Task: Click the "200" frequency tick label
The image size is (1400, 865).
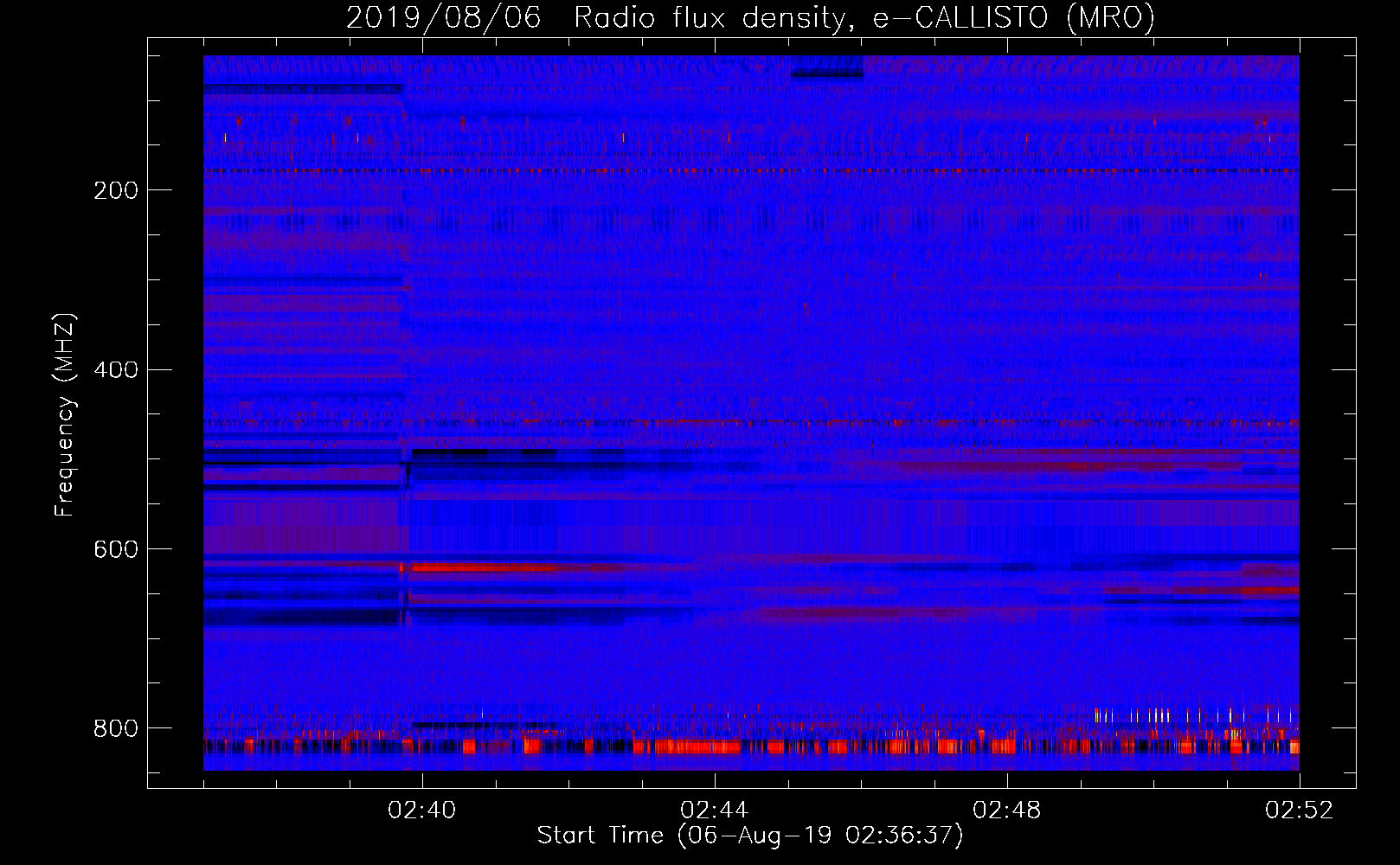Action: (116, 191)
